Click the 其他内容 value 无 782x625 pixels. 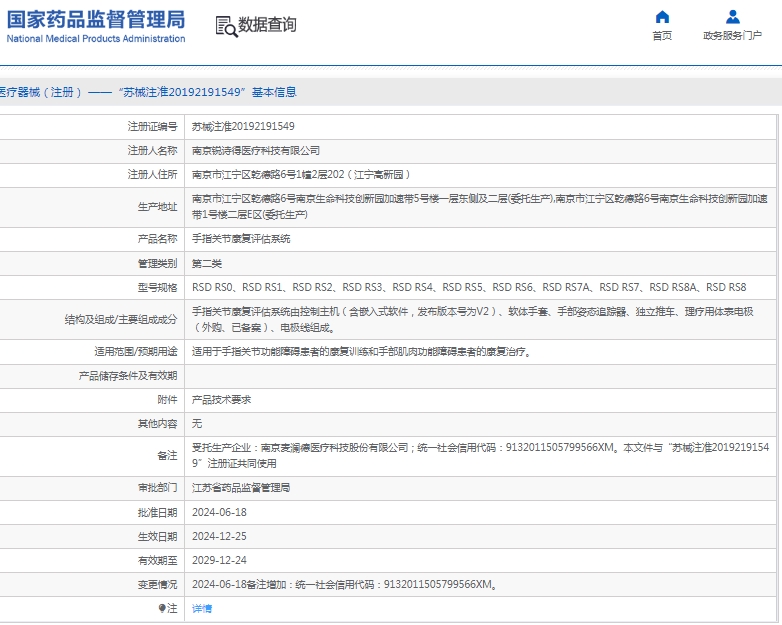197,423
